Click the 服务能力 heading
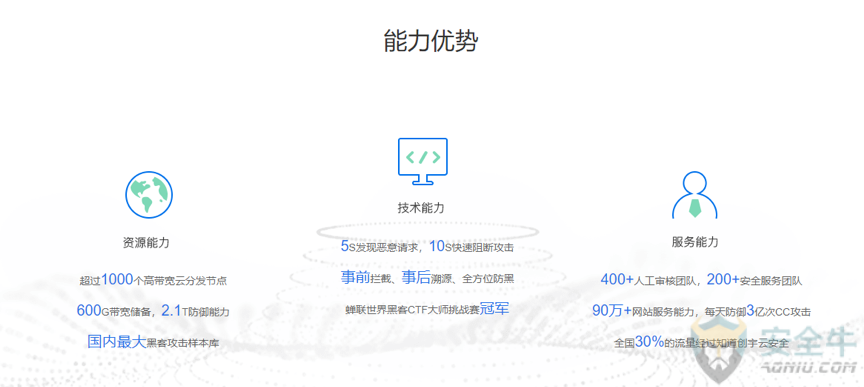 [x=695, y=242]
